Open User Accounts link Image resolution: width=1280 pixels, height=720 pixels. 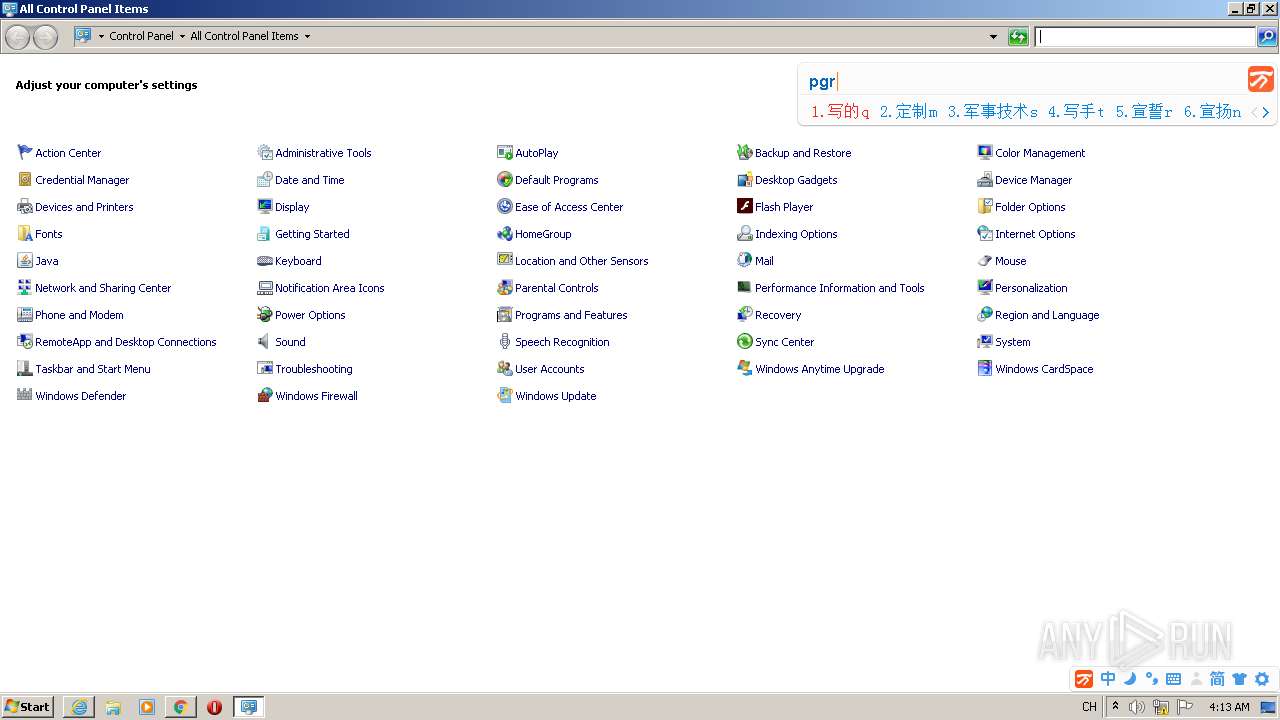[549, 369]
